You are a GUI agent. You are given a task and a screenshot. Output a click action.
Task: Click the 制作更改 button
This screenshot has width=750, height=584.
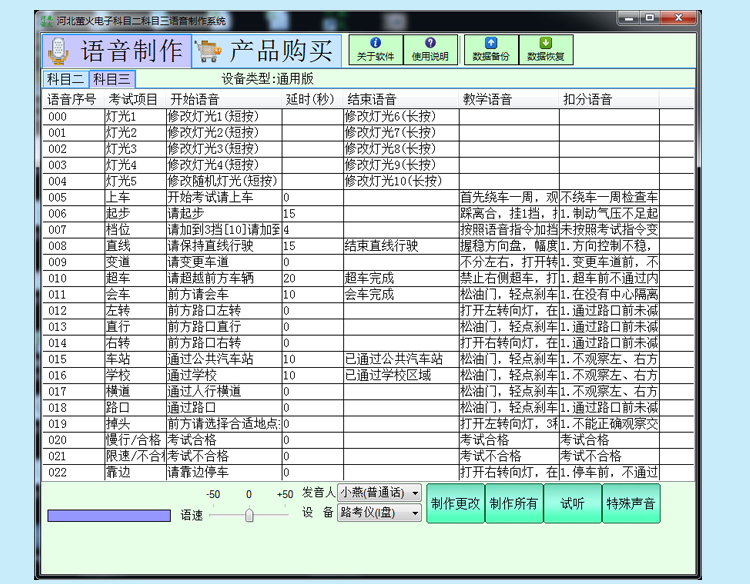pyautogui.click(x=455, y=503)
